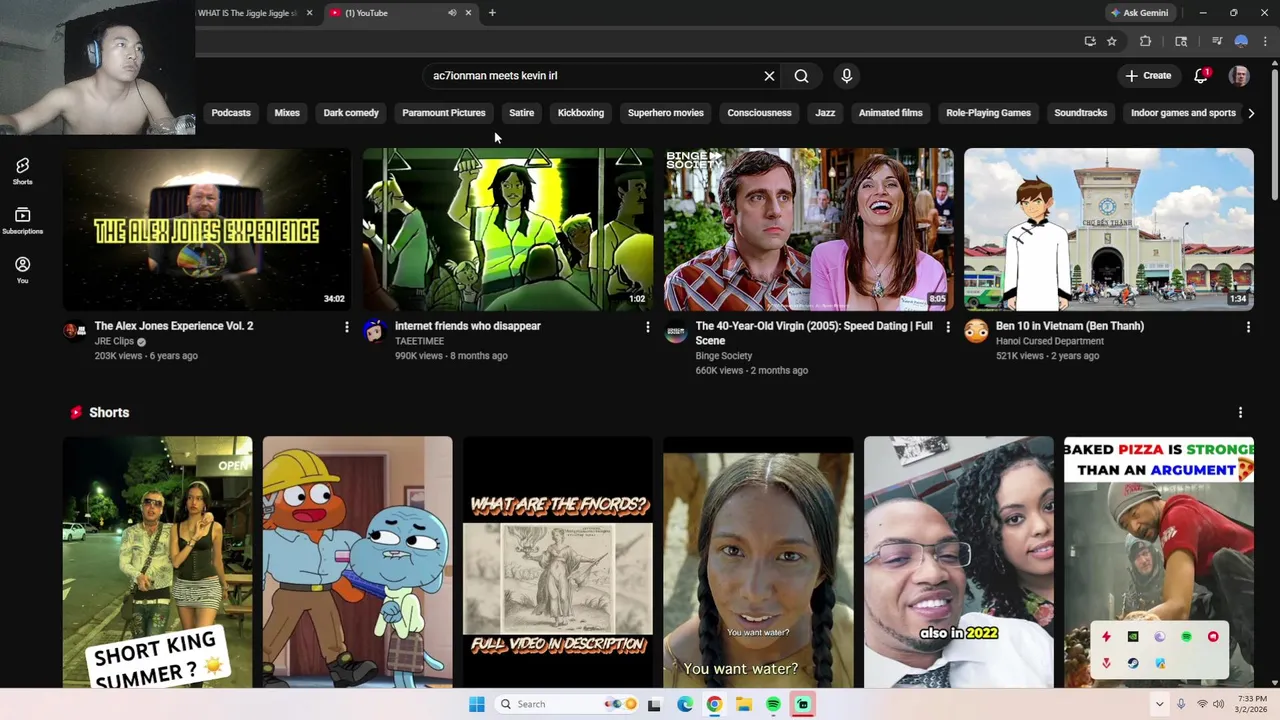Image resolution: width=1280 pixels, height=720 pixels.
Task: Bookmark this page with star icon
Action: (1111, 41)
